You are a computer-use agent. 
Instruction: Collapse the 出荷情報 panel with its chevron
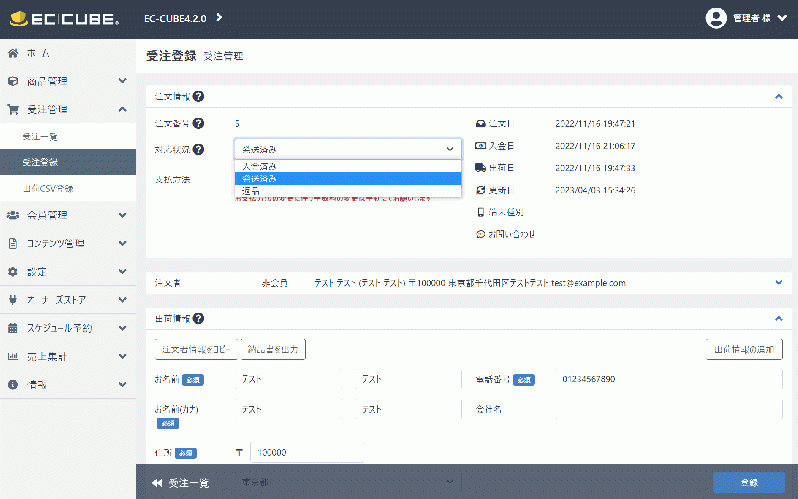pos(779,318)
